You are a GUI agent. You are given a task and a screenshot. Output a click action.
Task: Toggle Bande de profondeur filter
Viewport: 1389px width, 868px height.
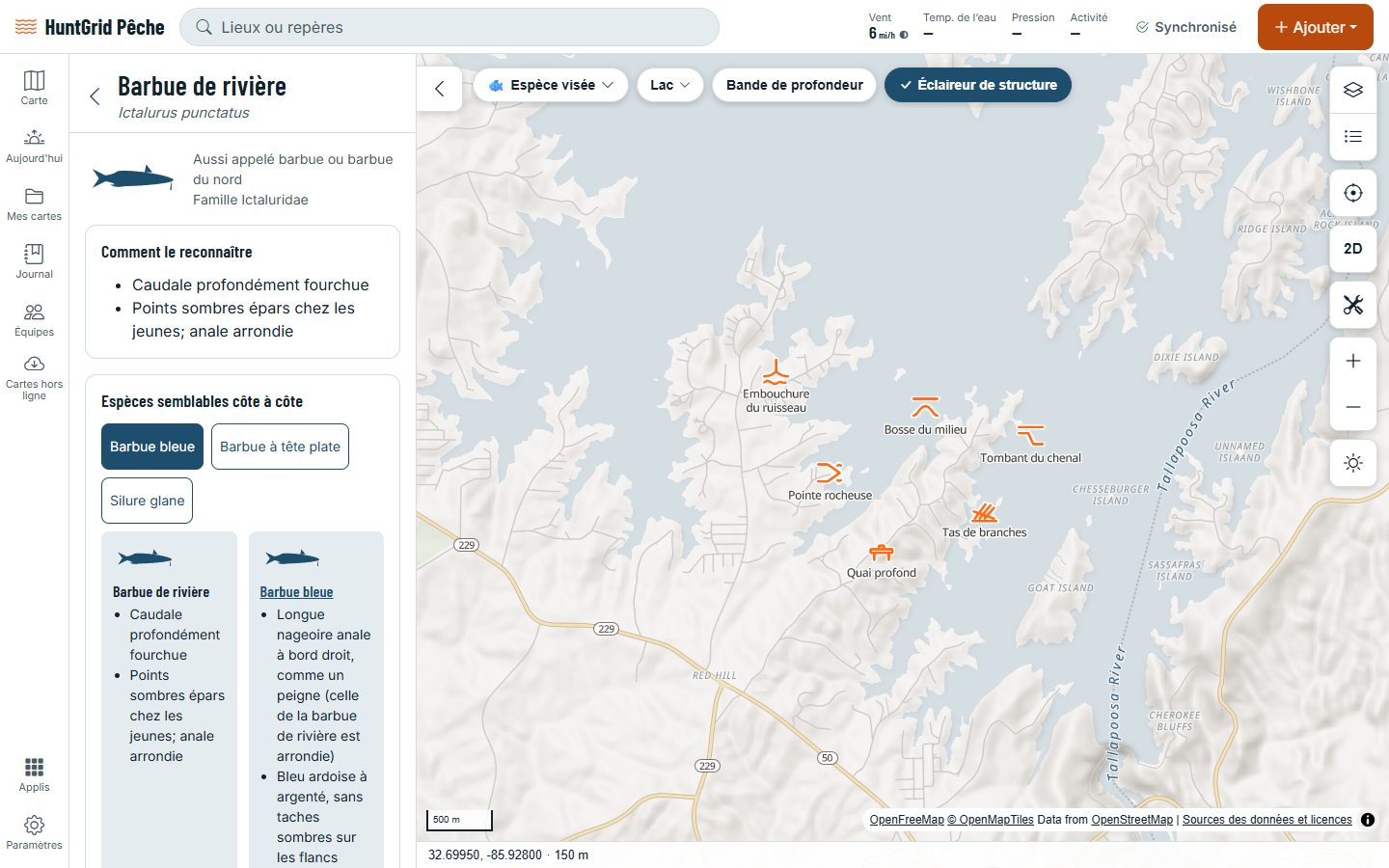pyautogui.click(x=794, y=85)
